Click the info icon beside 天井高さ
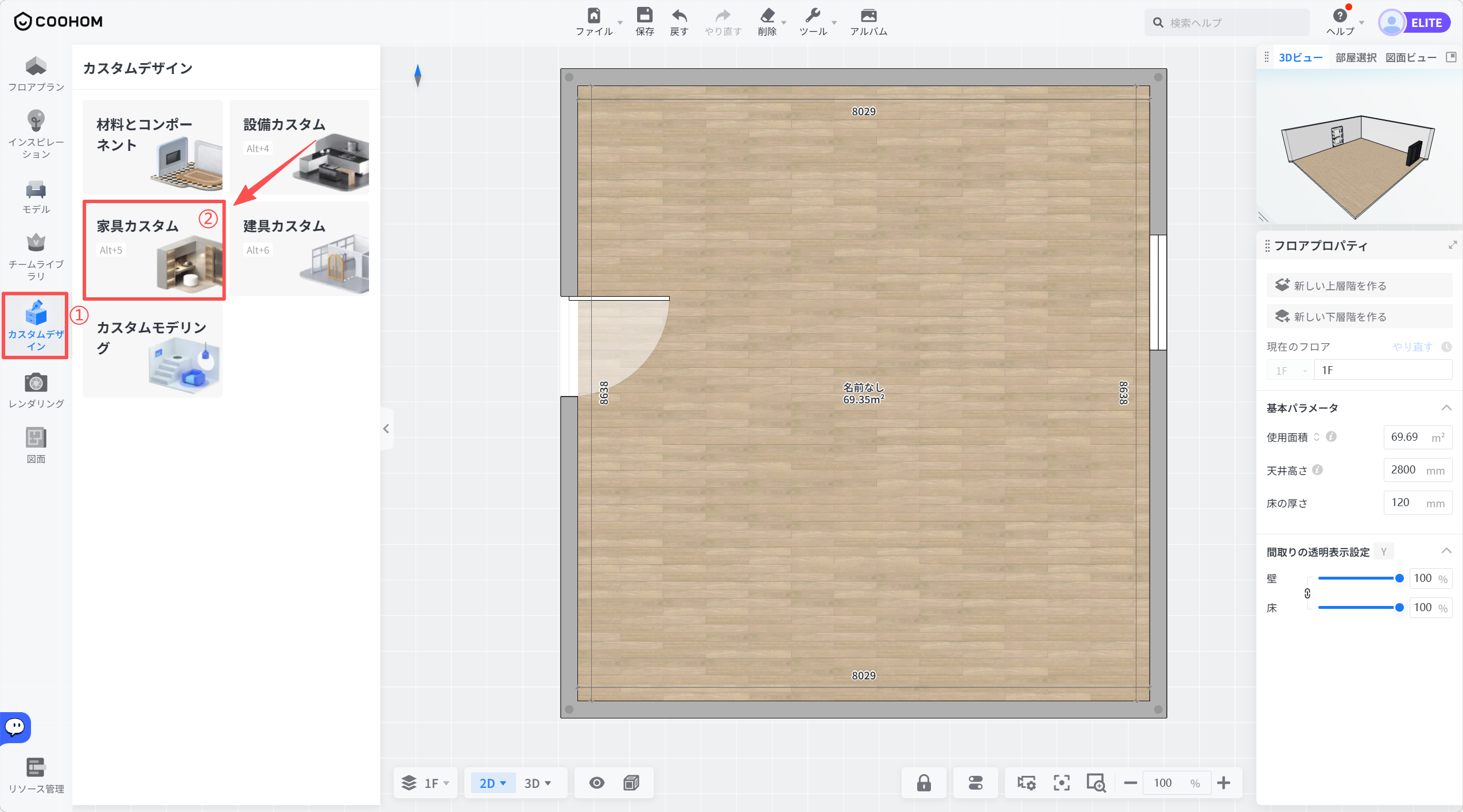The width and height of the screenshot is (1463, 812). click(x=1317, y=469)
